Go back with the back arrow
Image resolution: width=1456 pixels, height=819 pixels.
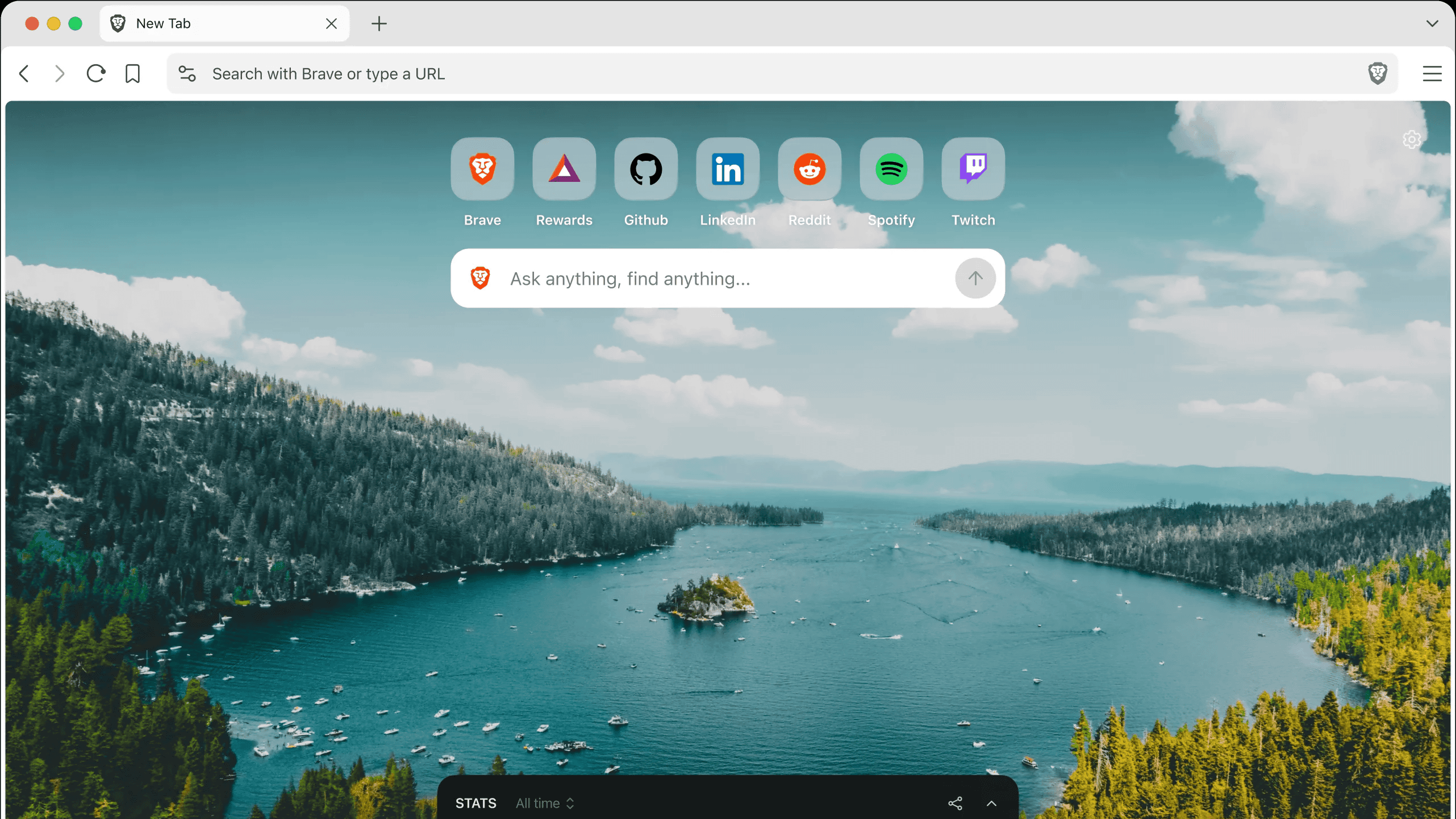24,73
